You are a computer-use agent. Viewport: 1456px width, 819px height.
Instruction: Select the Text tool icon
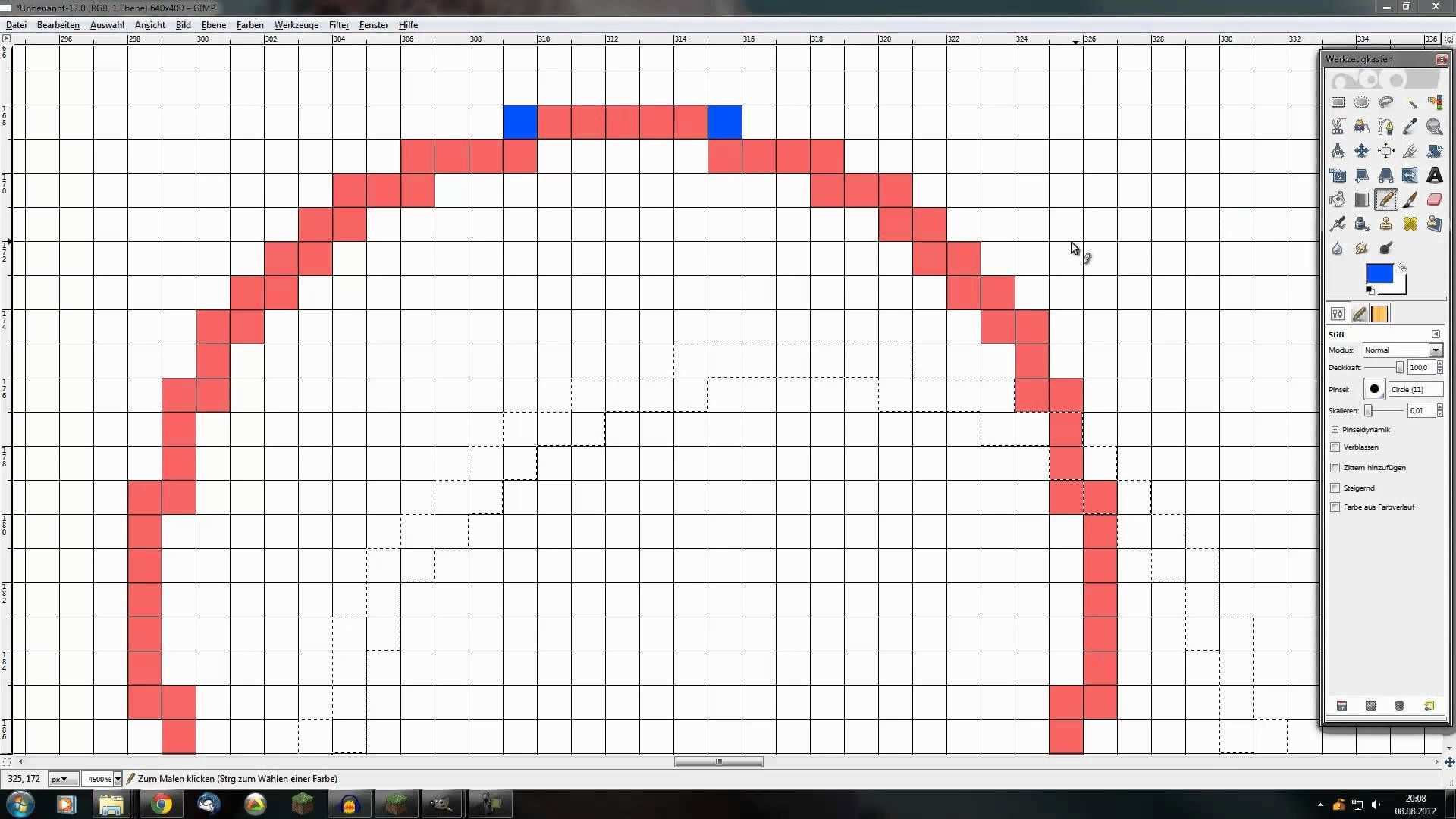coord(1434,175)
